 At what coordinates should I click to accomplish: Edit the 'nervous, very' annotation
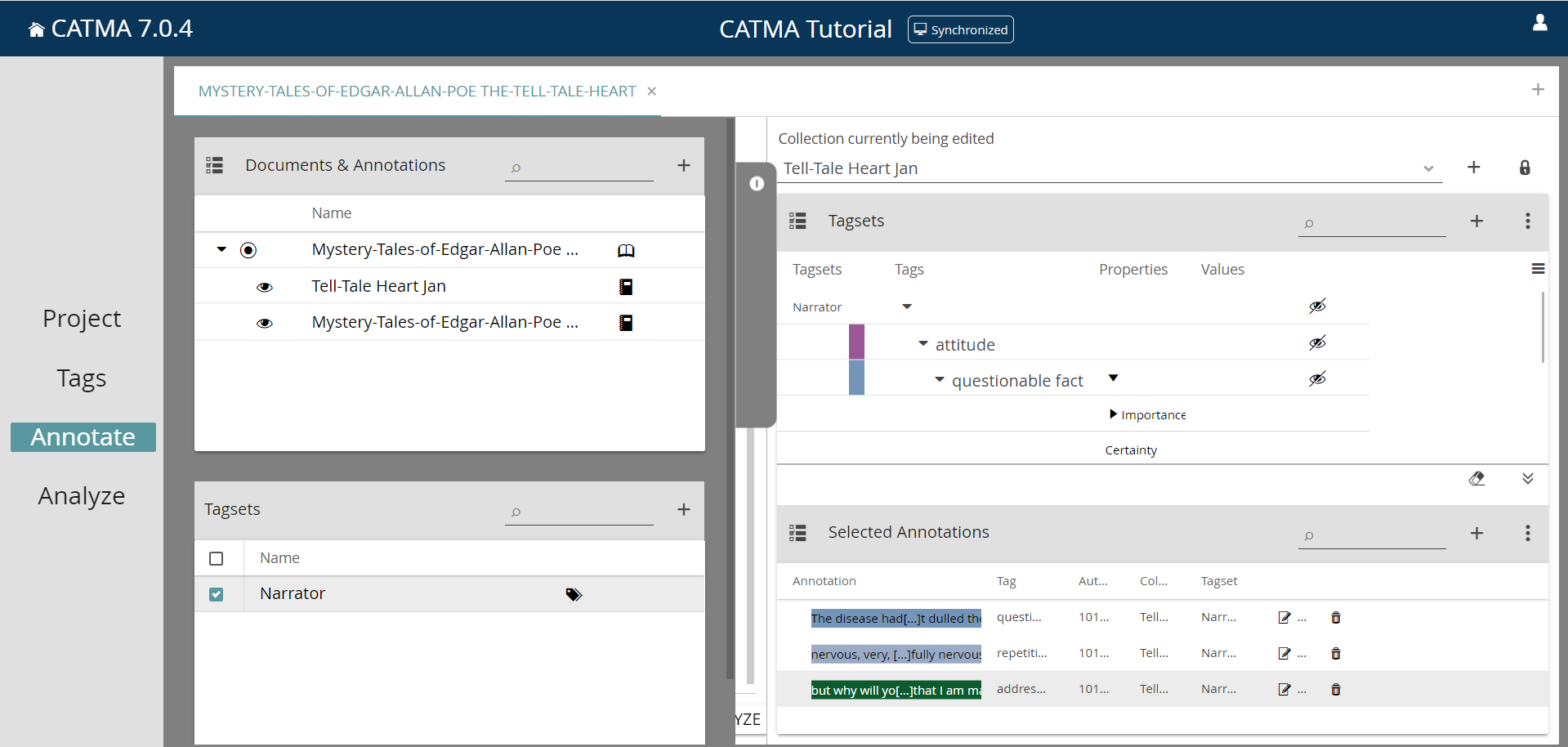pos(1284,654)
